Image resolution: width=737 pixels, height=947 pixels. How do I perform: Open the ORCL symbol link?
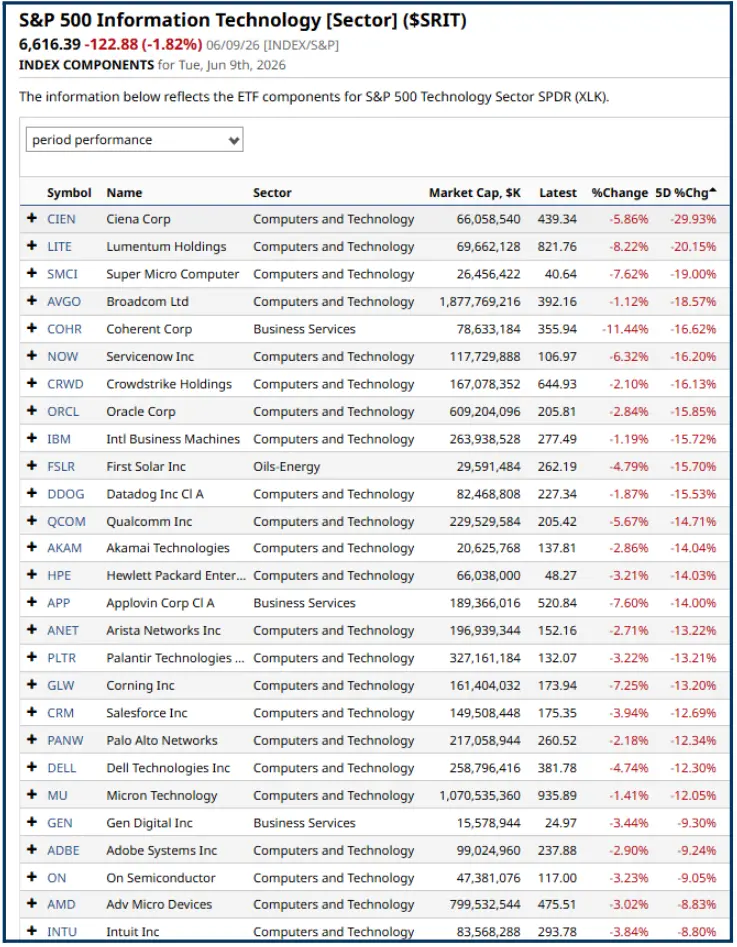(x=63, y=411)
